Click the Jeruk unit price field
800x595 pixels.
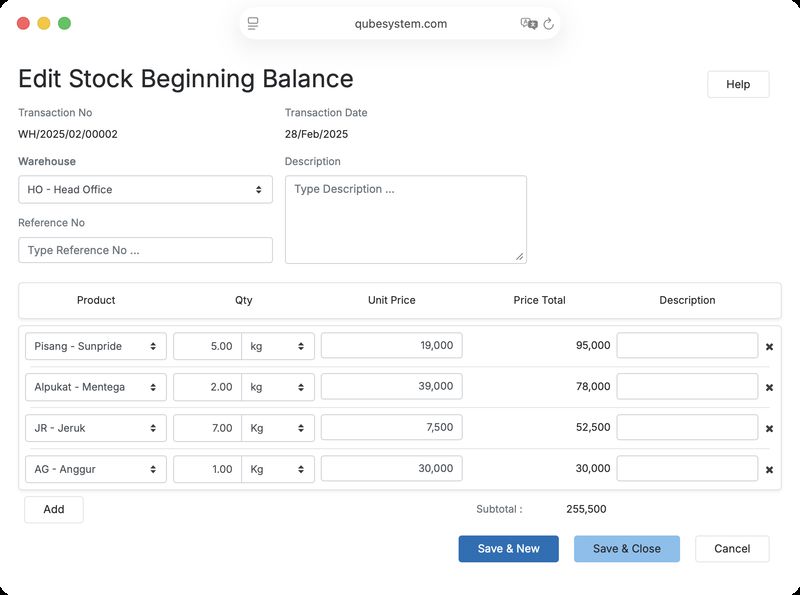tap(392, 427)
